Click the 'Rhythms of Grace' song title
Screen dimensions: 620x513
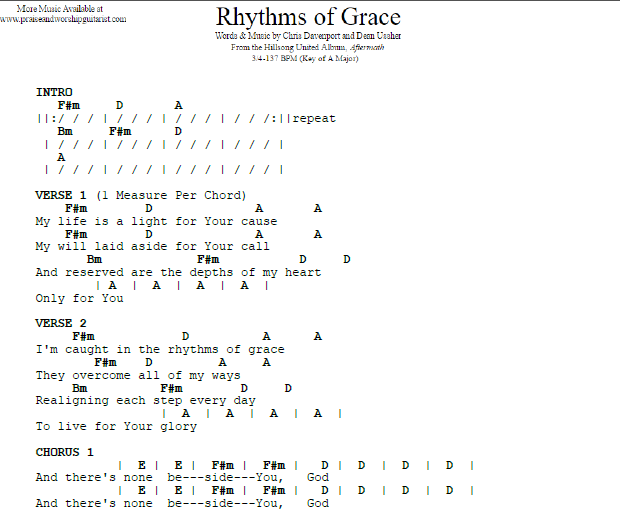[308, 17]
